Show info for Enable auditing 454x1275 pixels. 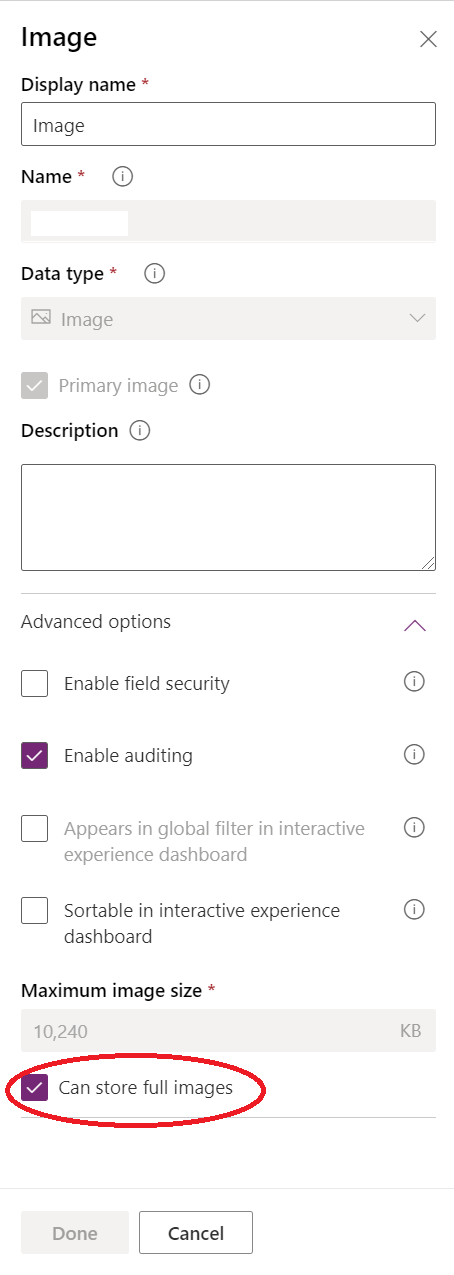[414, 754]
